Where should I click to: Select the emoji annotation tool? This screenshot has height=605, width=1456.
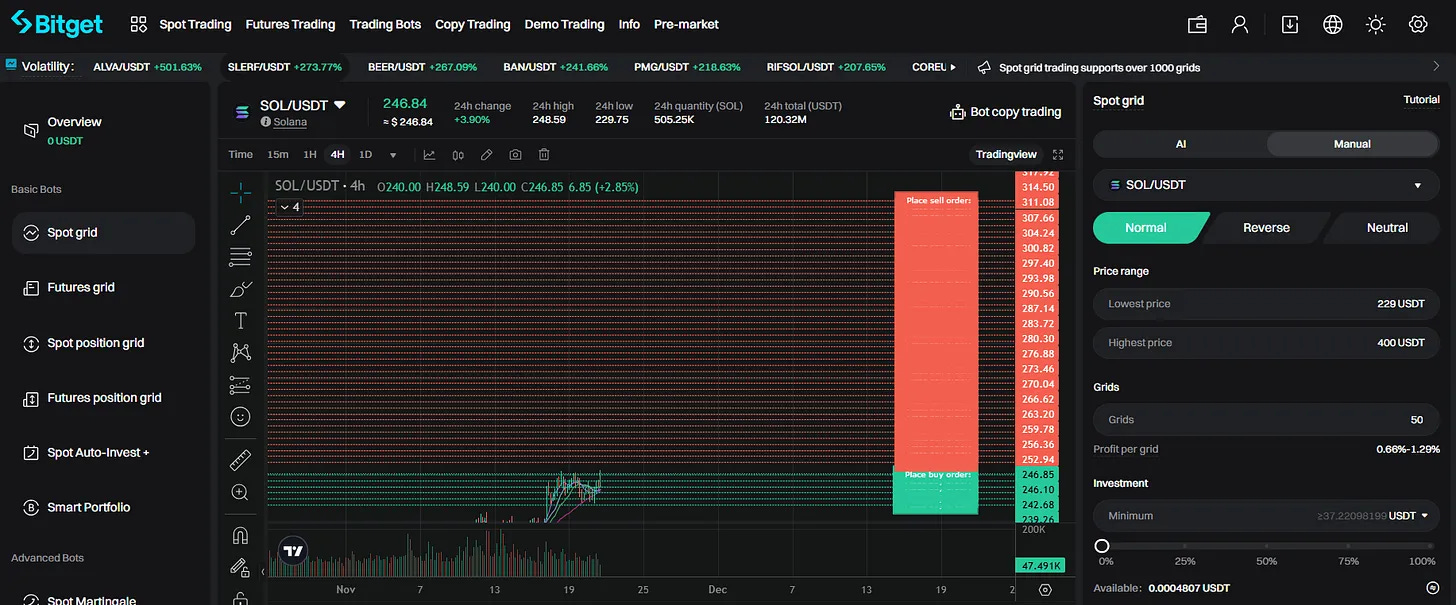240,416
